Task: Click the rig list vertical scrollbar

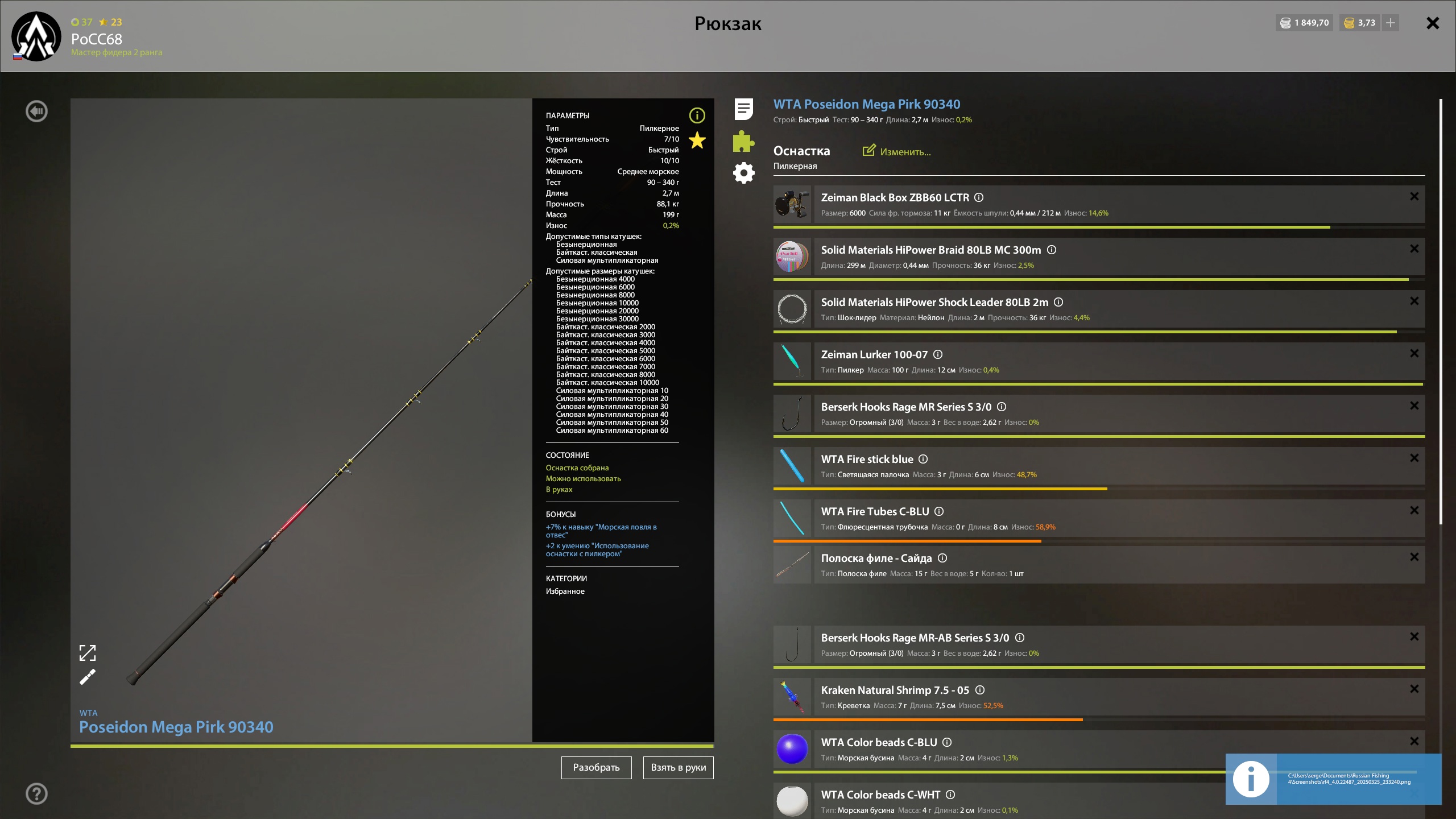Action: coord(1441,312)
